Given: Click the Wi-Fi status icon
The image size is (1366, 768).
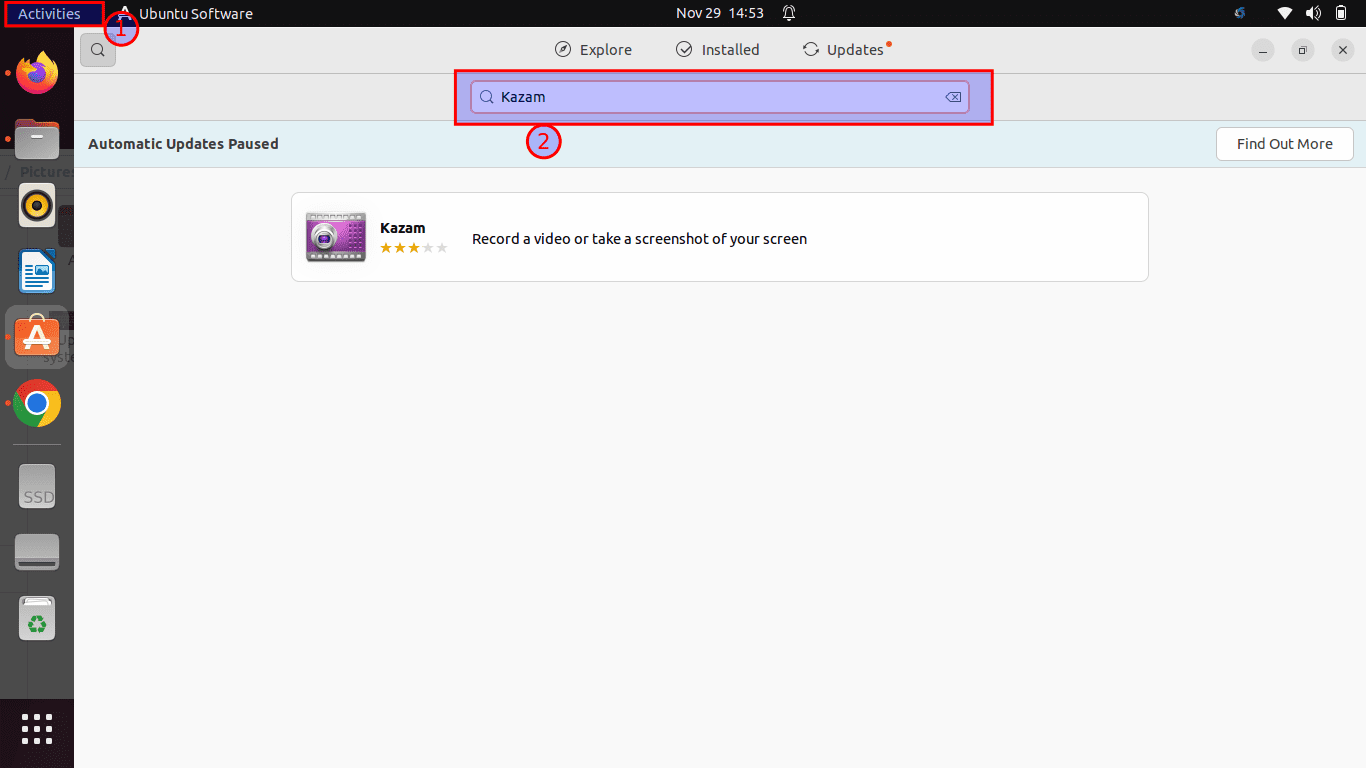Looking at the screenshot, I should coord(1286,14).
